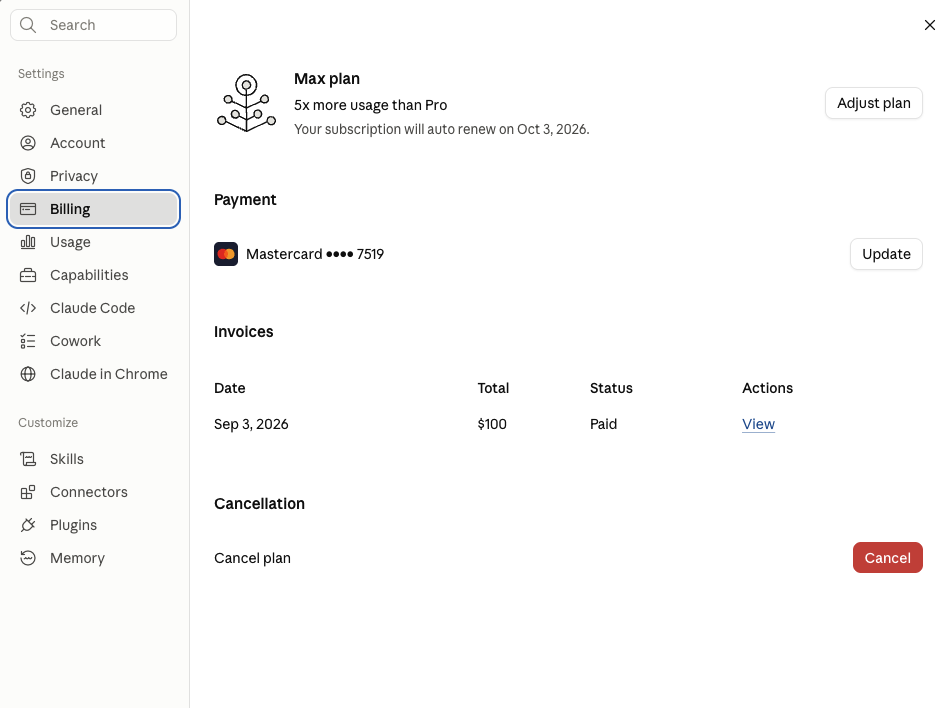The image size is (950, 708).
Task: Focus the settings Search field
Action: tap(93, 25)
